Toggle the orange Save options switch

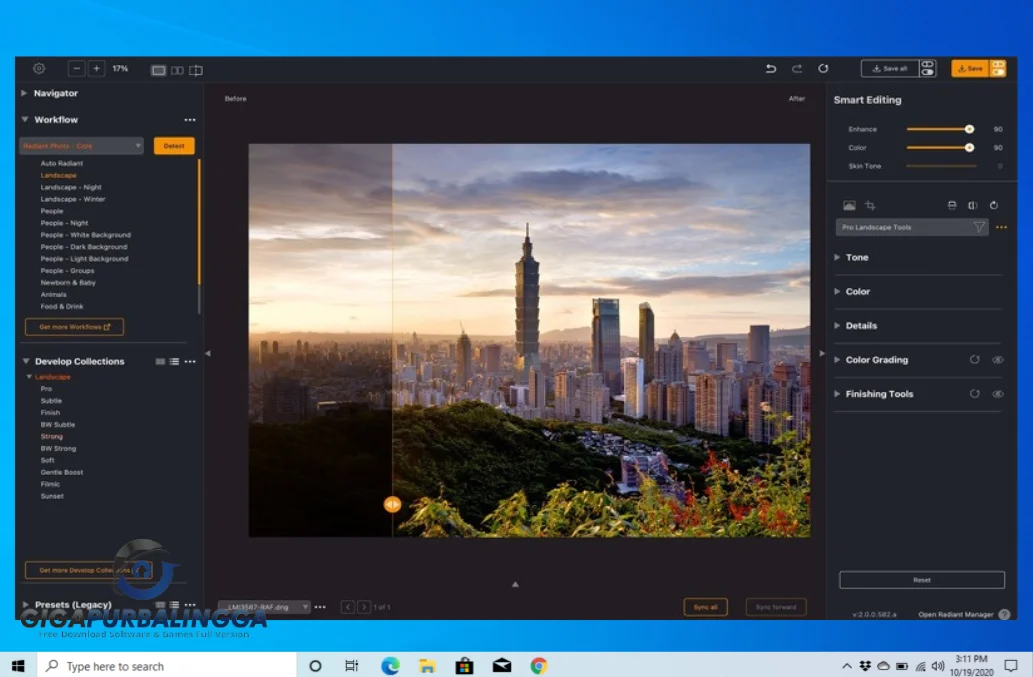point(998,68)
